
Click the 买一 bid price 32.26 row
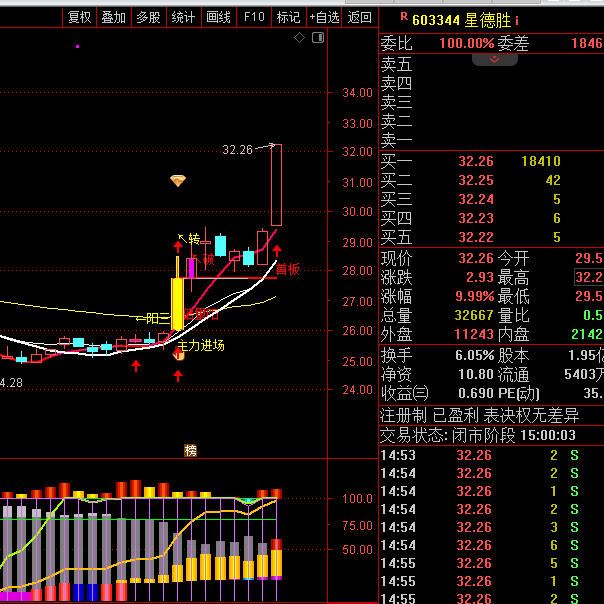click(475, 161)
